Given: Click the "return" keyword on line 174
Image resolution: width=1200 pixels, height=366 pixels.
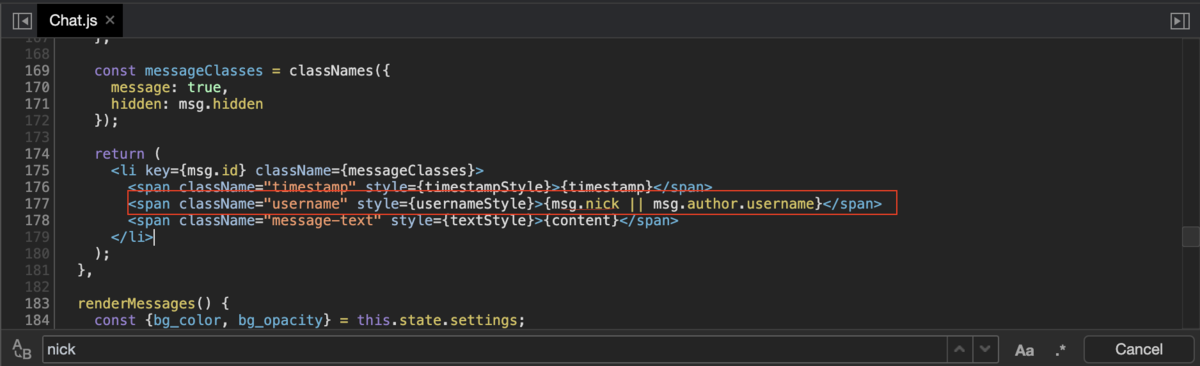Looking at the screenshot, I should pyautogui.click(x=120, y=154).
